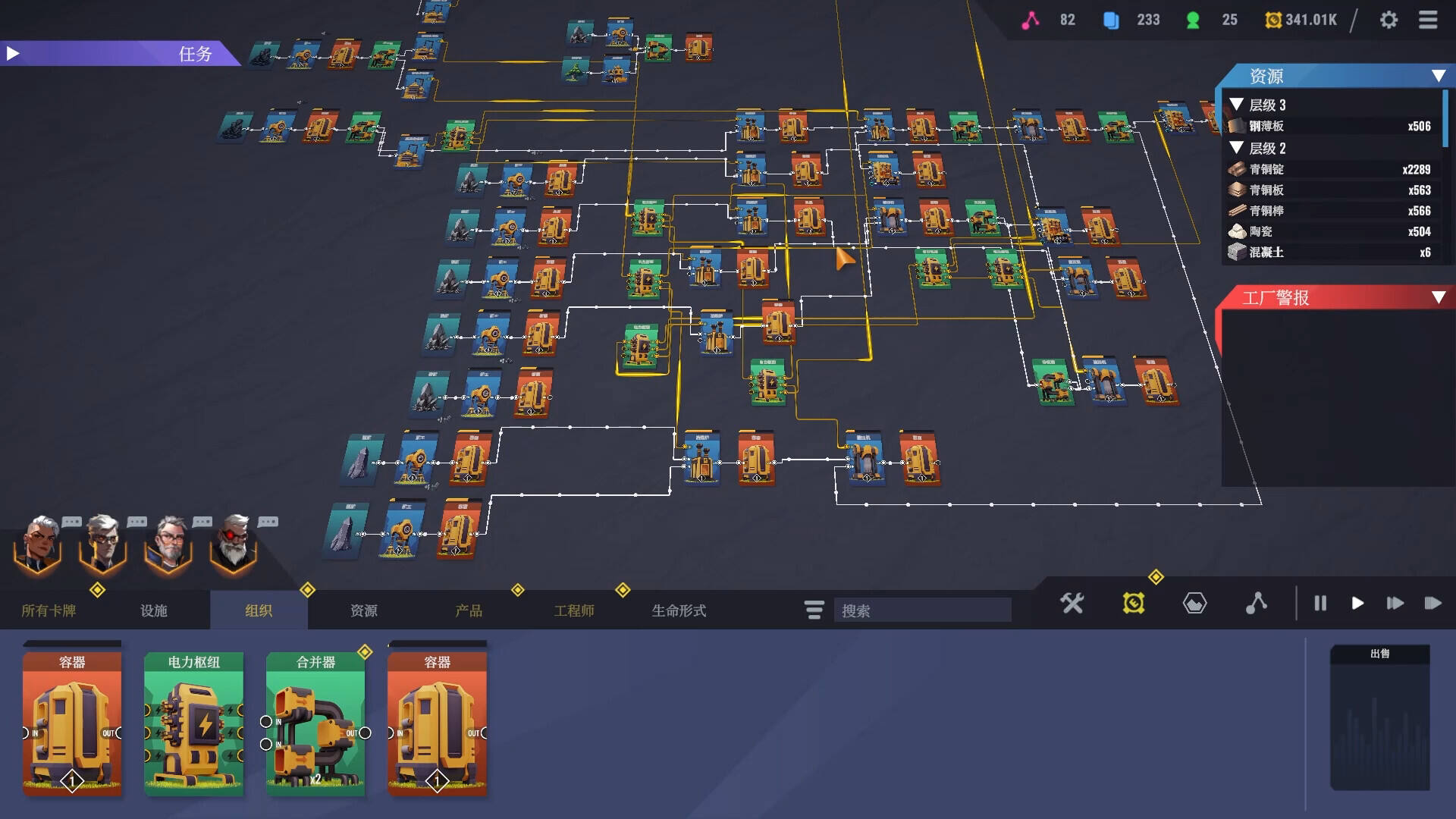Switch to the 工程师 tab
Image resolution: width=1456 pixels, height=819 pixels.
[573, 610]
